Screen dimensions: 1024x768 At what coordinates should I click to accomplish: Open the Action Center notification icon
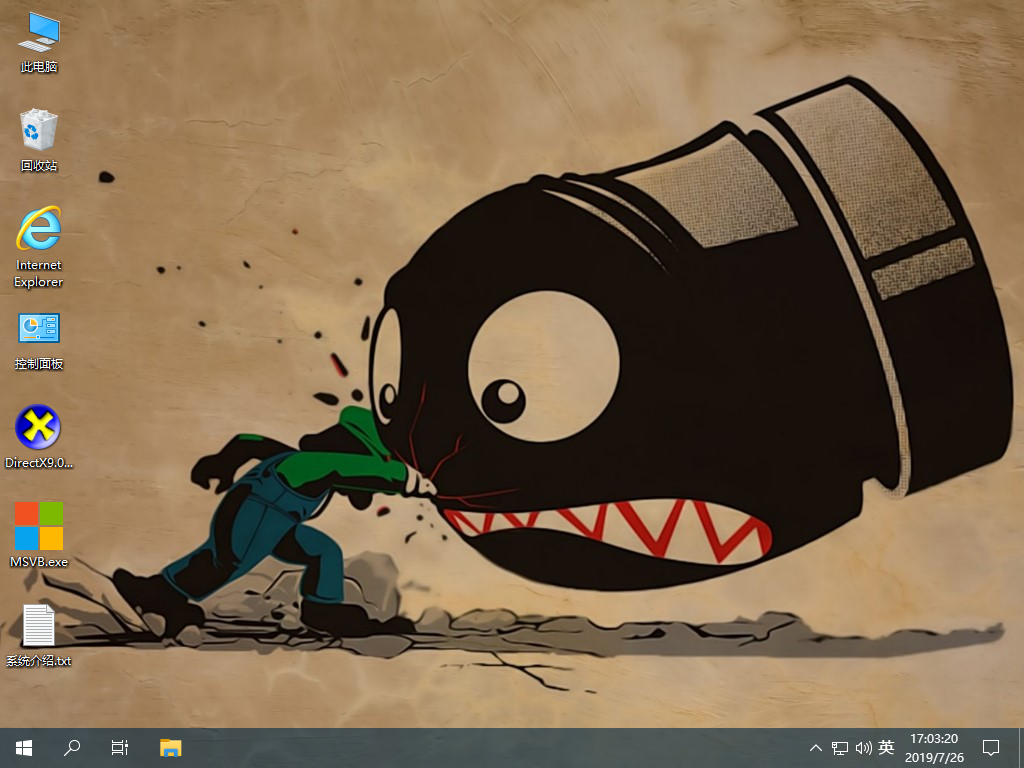click(991, 748)
